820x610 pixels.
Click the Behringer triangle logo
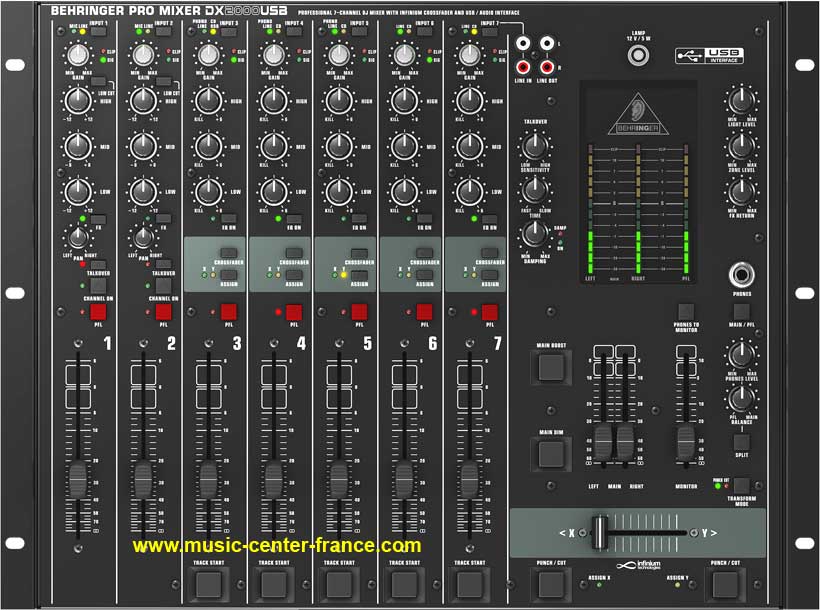click(638, 115)
